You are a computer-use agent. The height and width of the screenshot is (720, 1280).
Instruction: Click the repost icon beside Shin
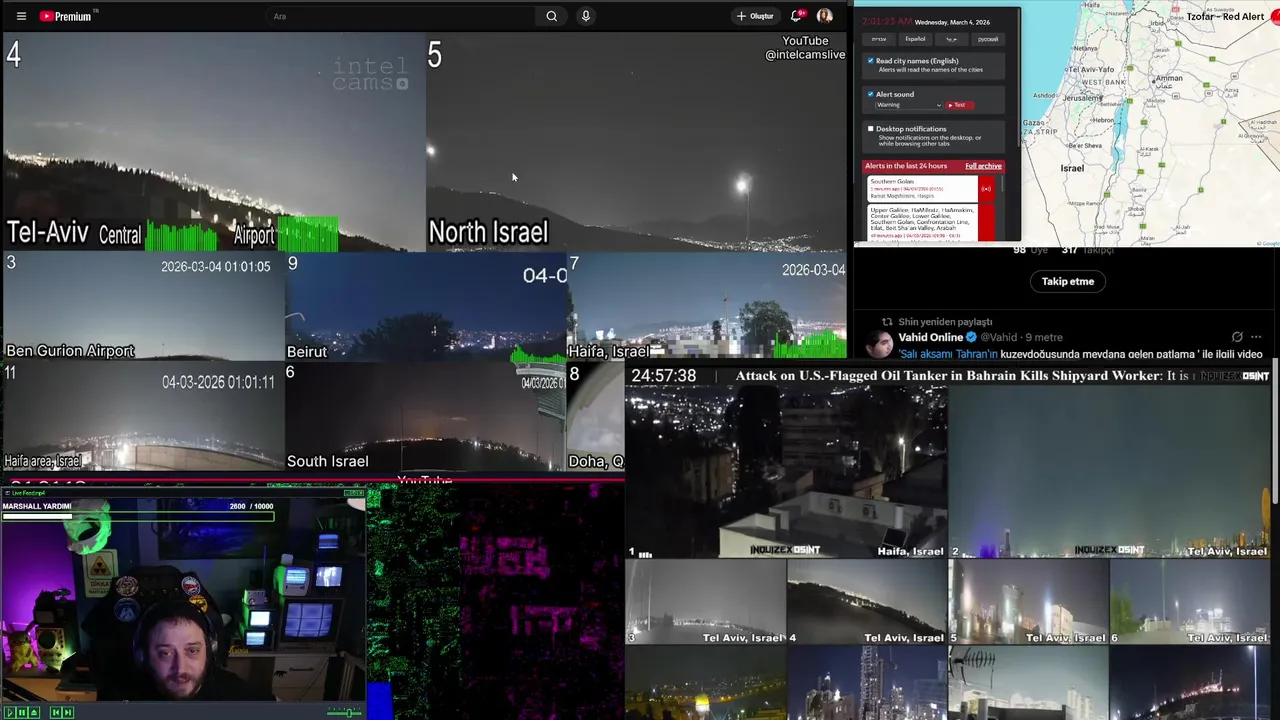(x=886, y=322)
